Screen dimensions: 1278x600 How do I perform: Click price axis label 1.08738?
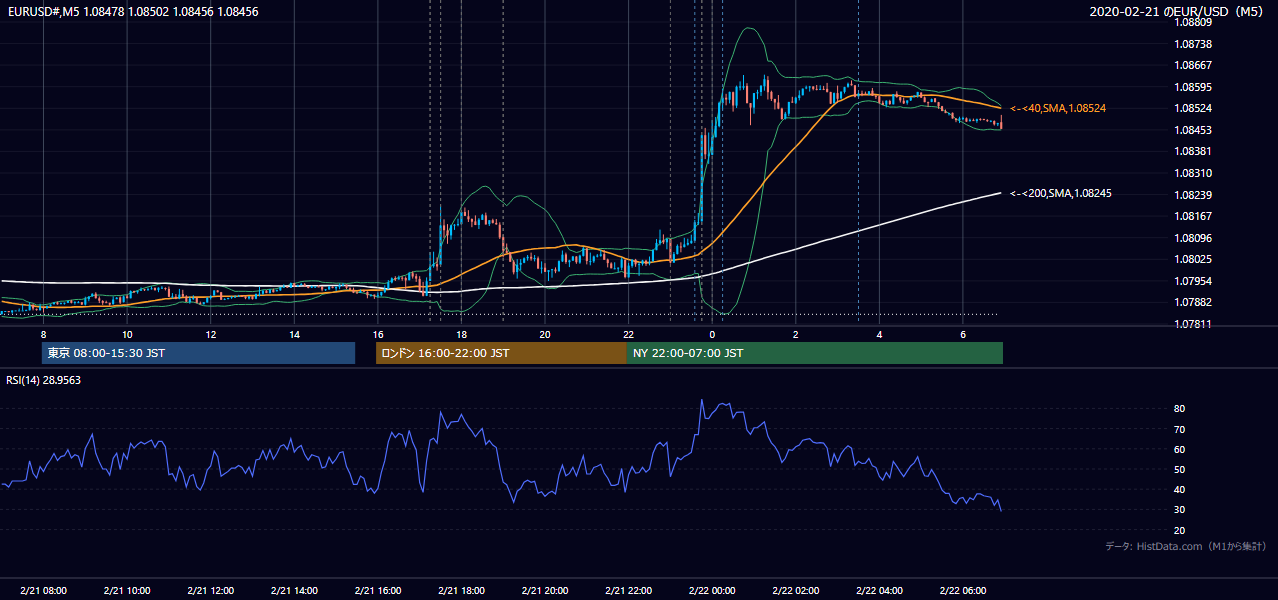point(1194,44)
